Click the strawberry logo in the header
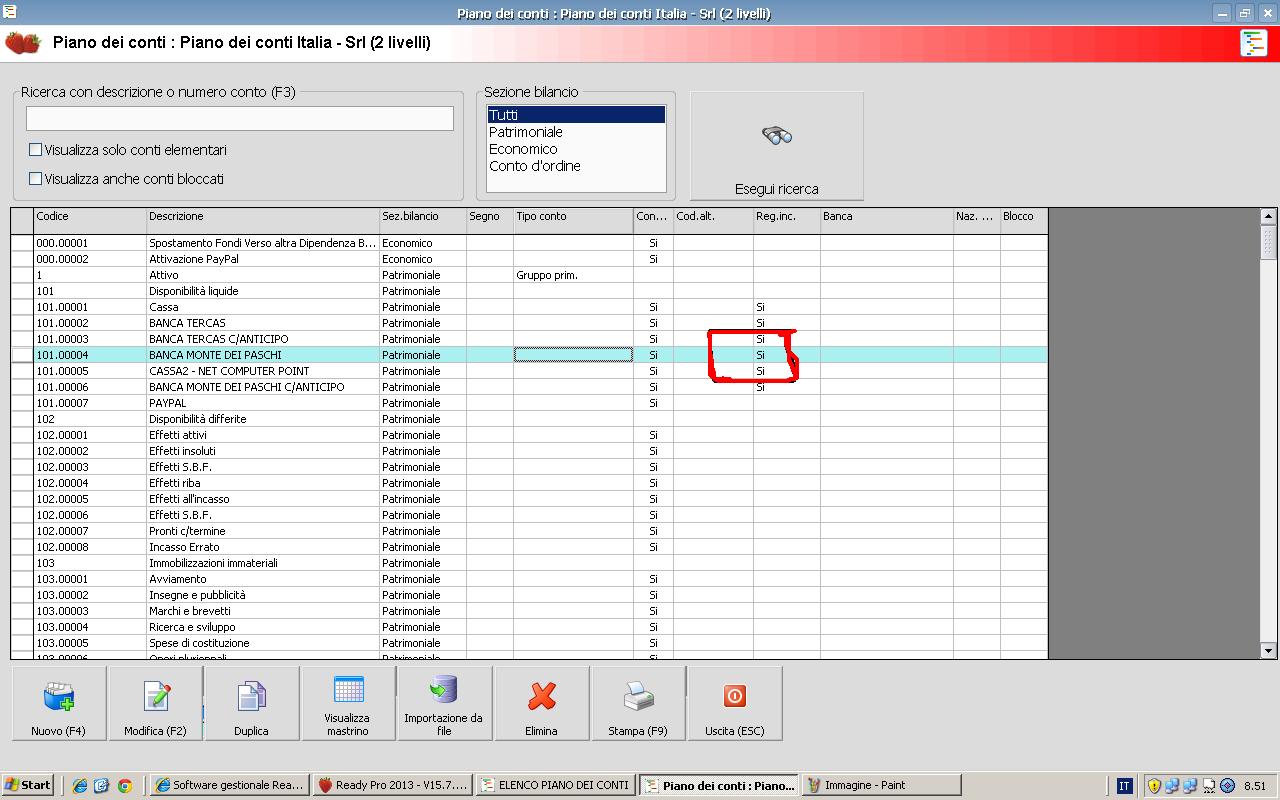1280x800 pixels. click(23, 43)
